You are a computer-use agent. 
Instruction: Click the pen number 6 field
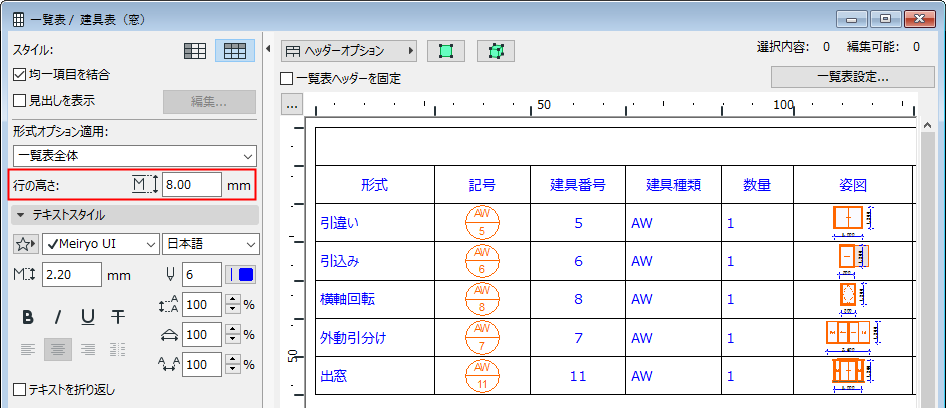pos(202,275)
